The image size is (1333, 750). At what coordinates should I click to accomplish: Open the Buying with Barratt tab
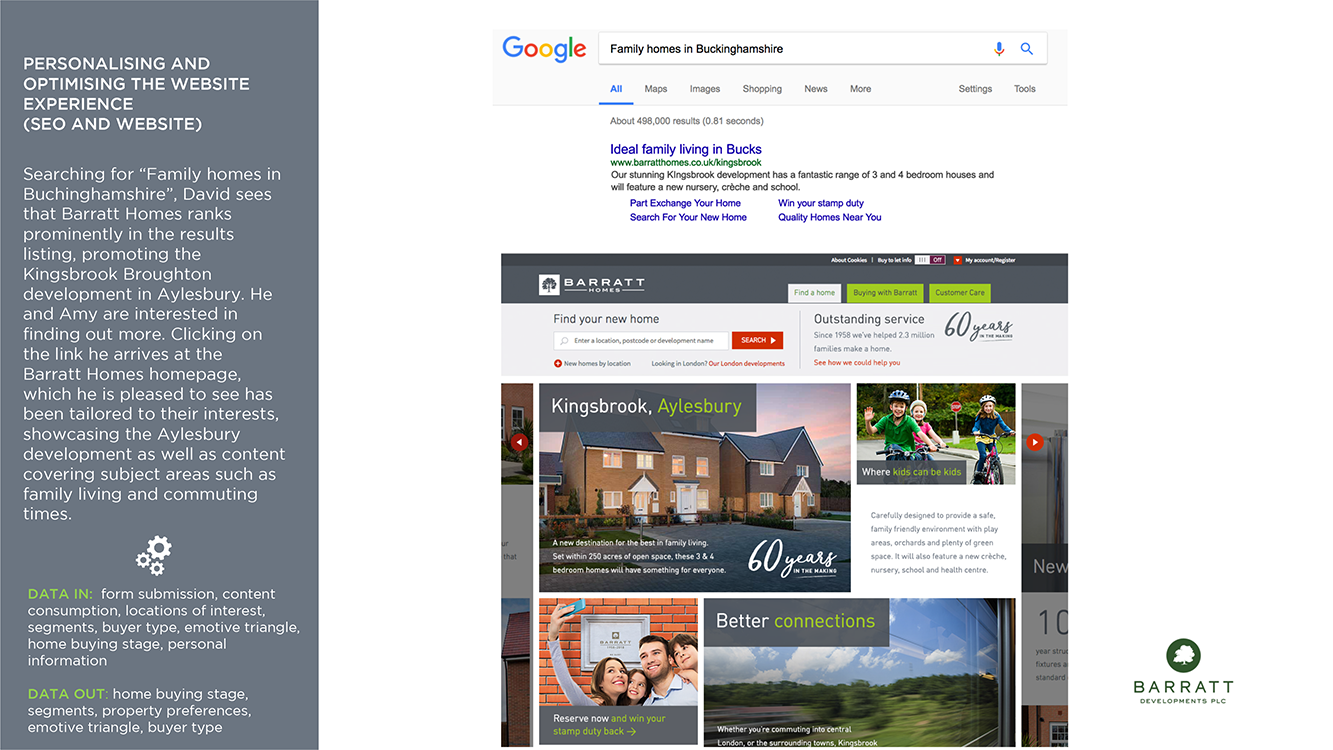tap(884, 293)
